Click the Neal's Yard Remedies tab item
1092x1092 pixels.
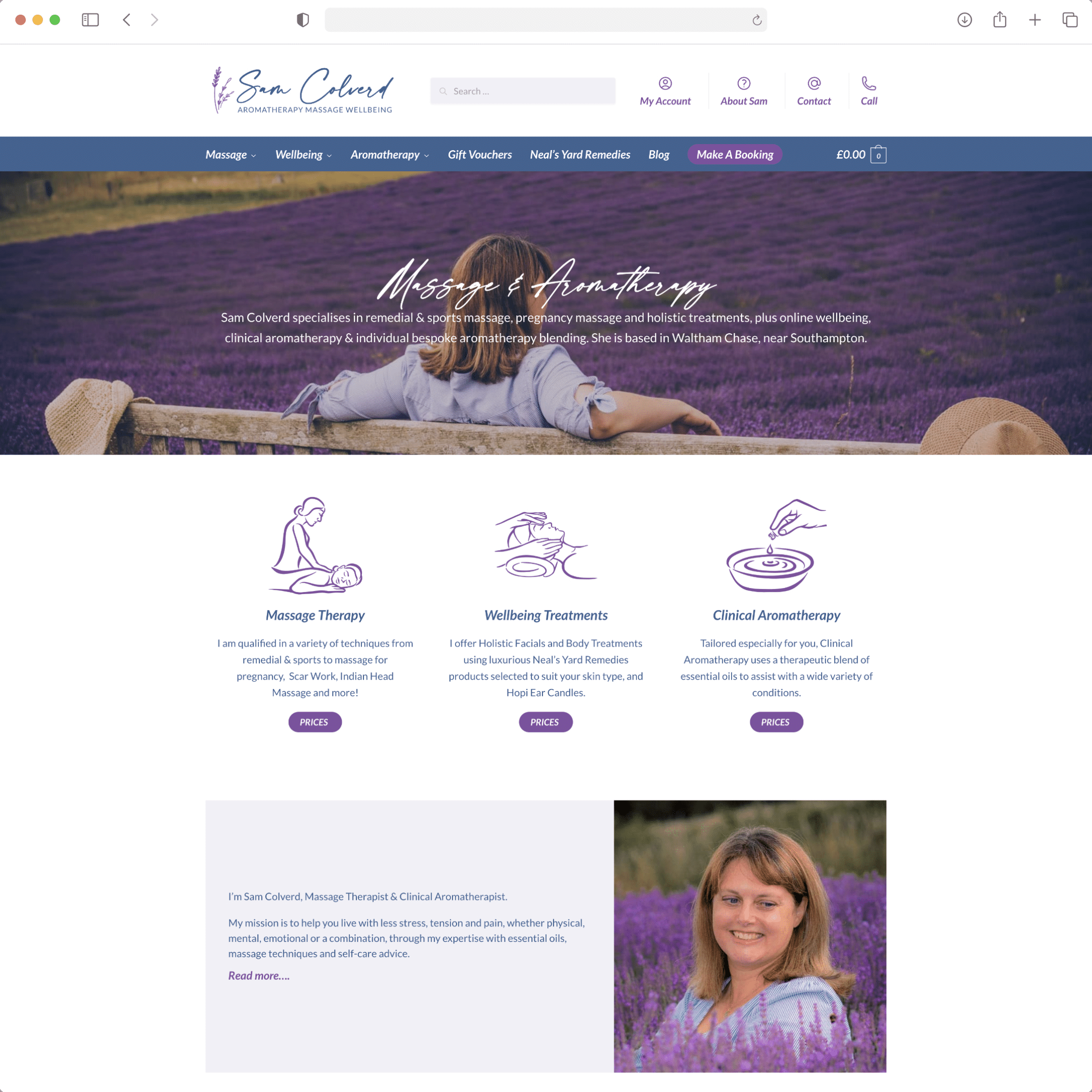point(580,154)
